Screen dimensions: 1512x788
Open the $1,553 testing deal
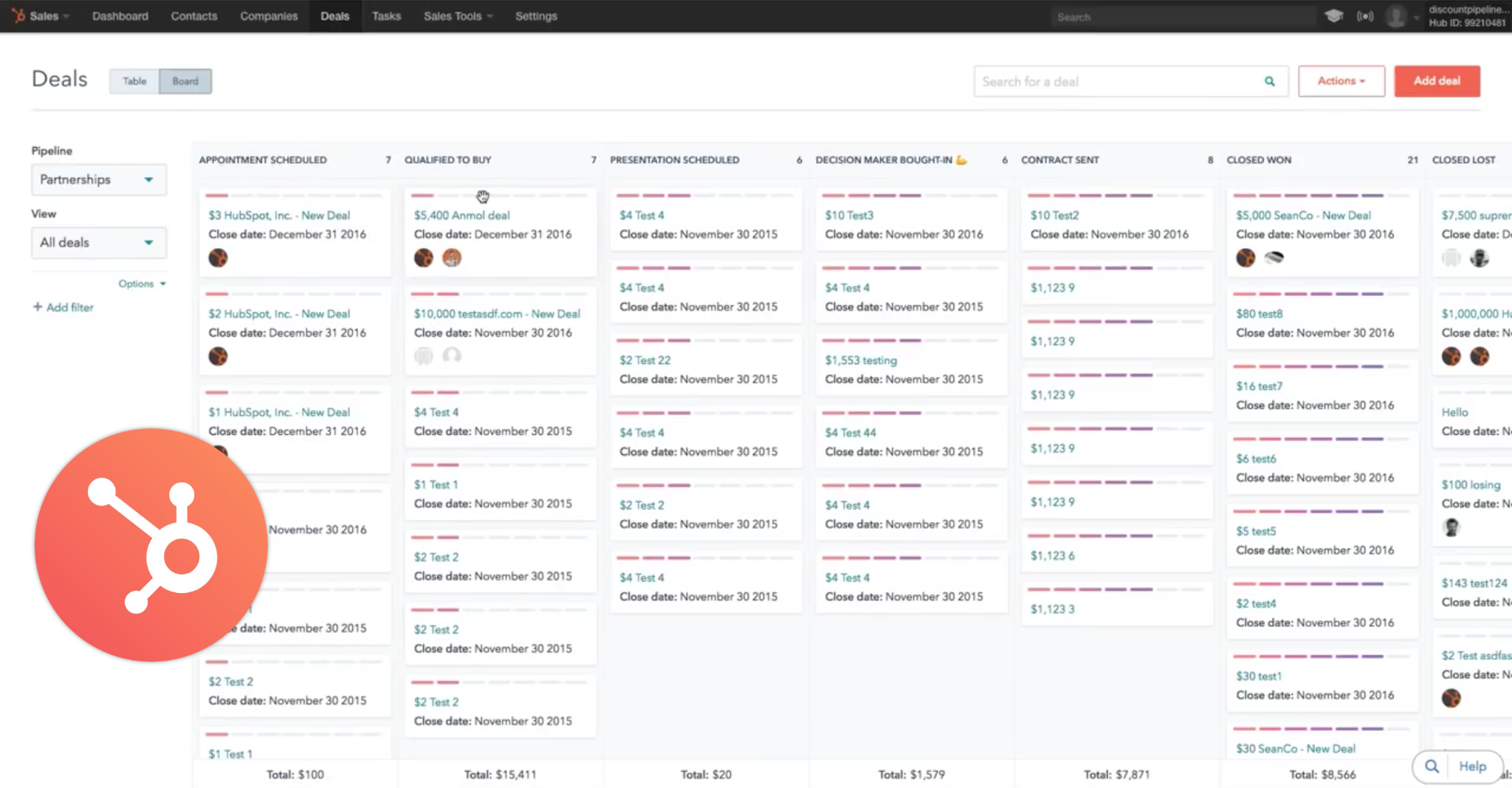pyautogui.click(x=861, y=360)
